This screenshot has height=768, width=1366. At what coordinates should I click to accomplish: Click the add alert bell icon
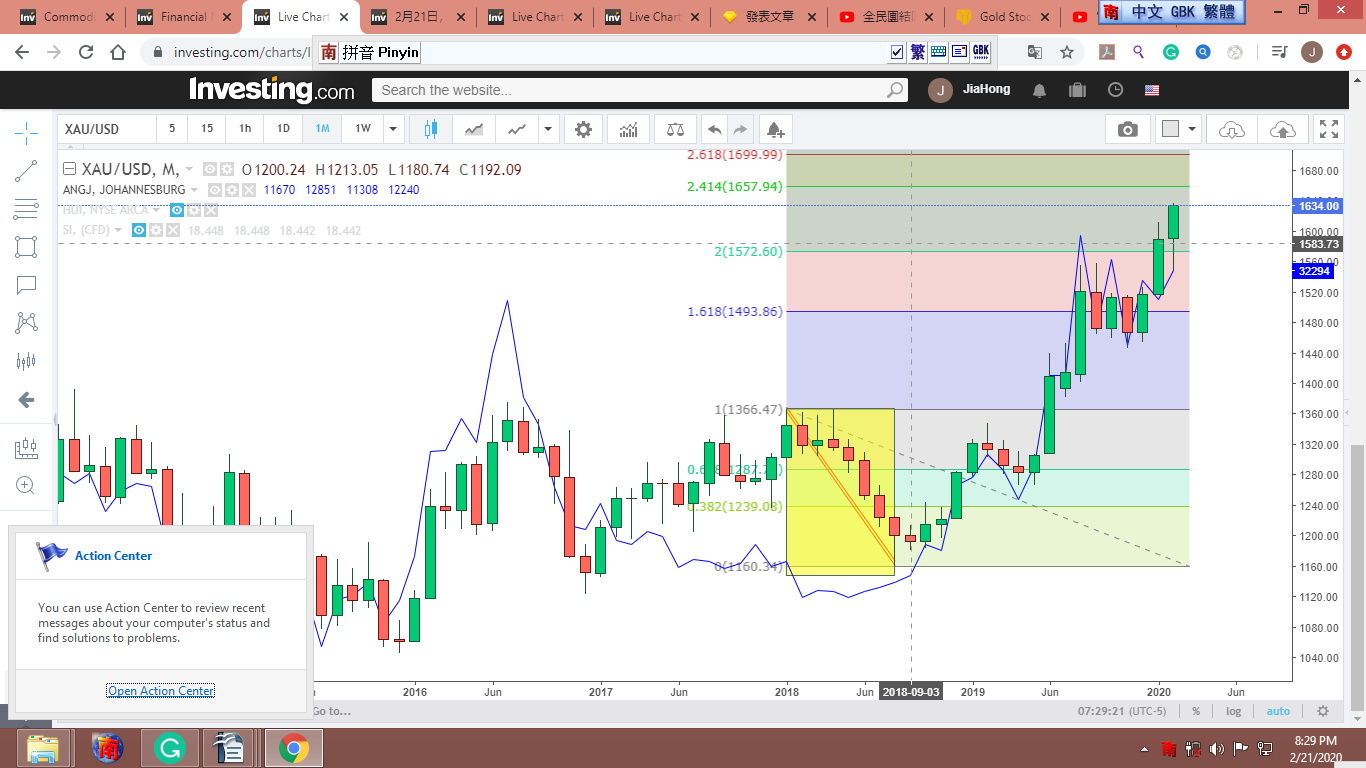tap(774, 129)
